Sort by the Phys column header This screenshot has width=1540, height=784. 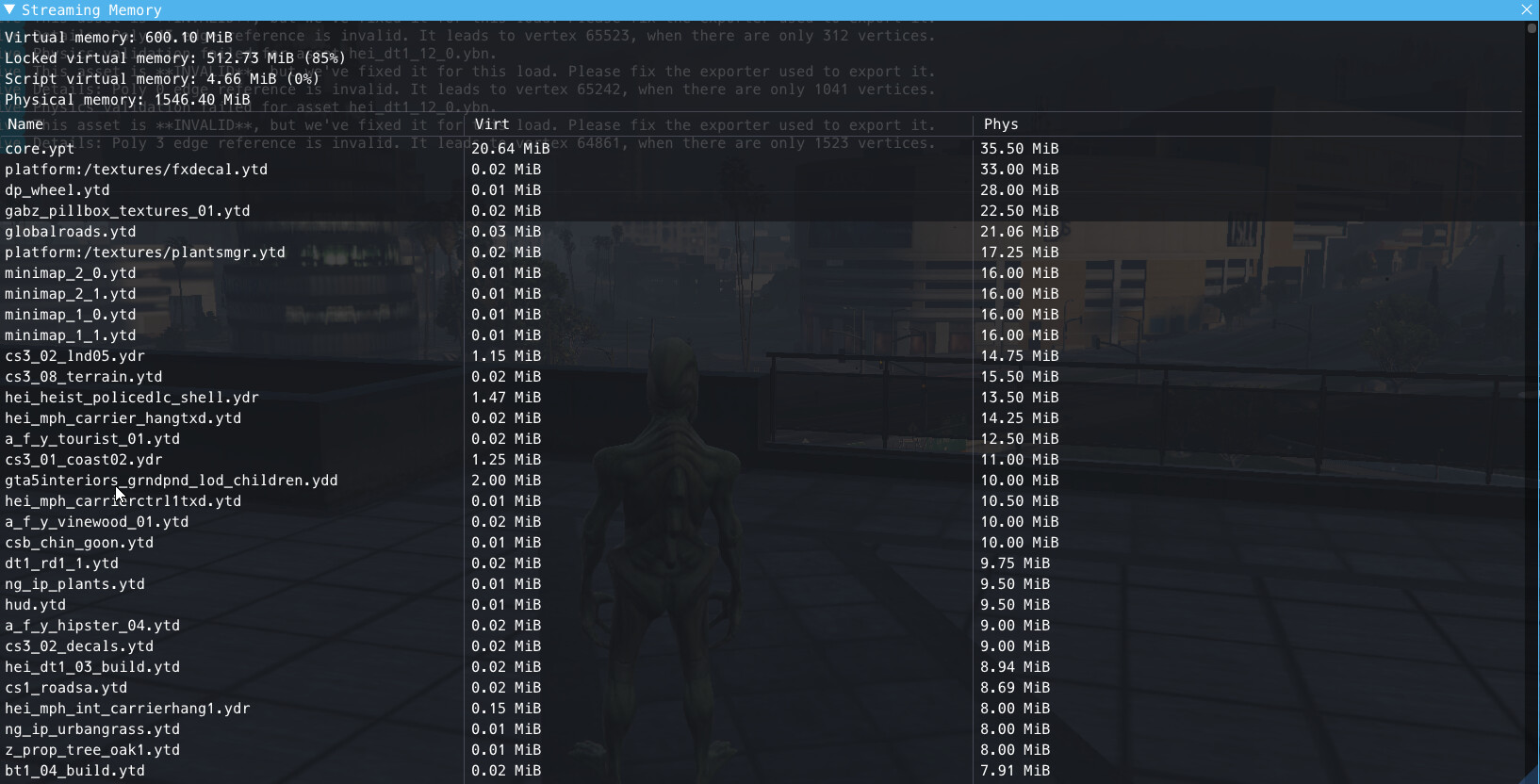coord(1001,124)
